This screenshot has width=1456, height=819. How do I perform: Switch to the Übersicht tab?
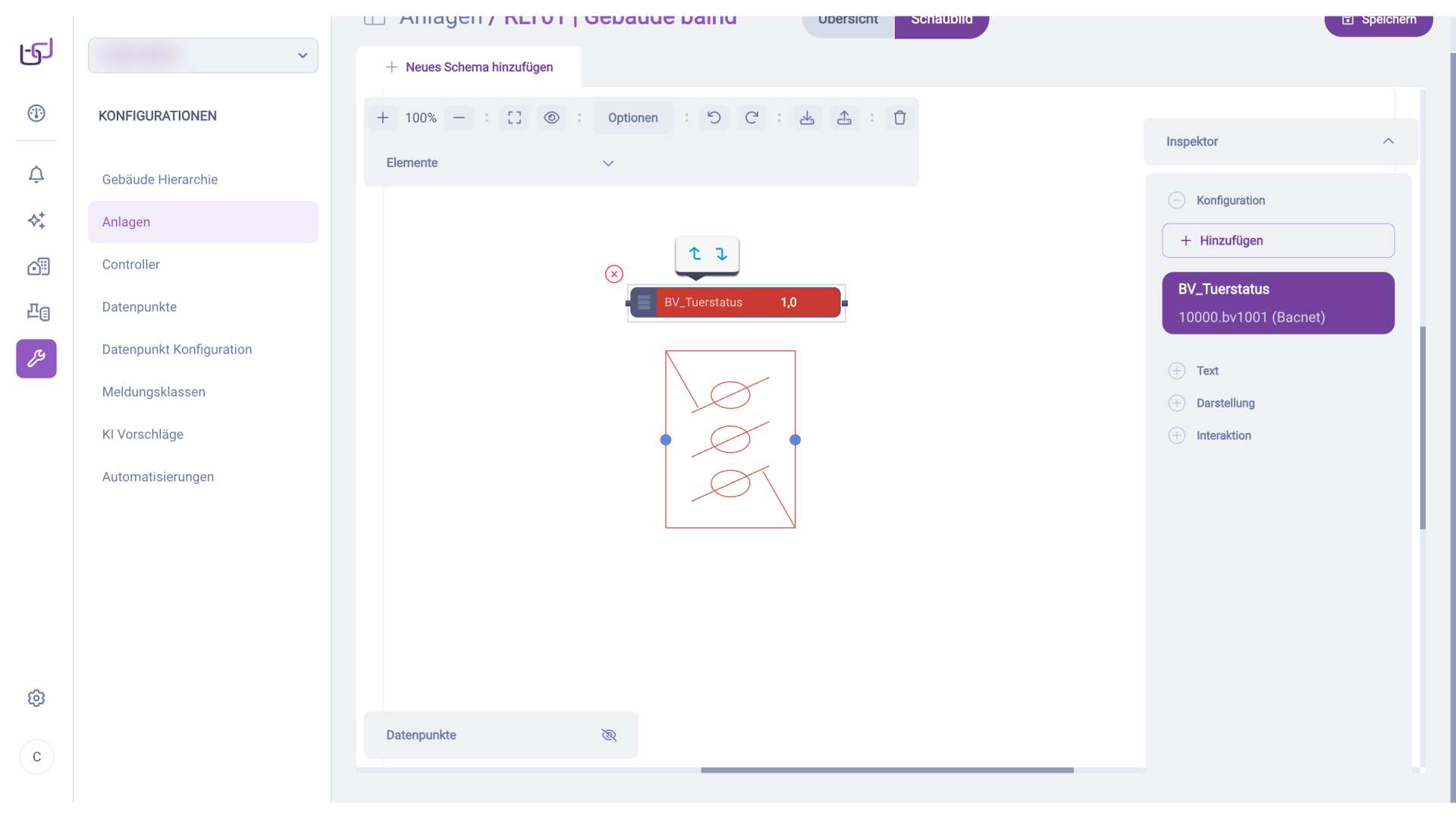coord(848,20)
